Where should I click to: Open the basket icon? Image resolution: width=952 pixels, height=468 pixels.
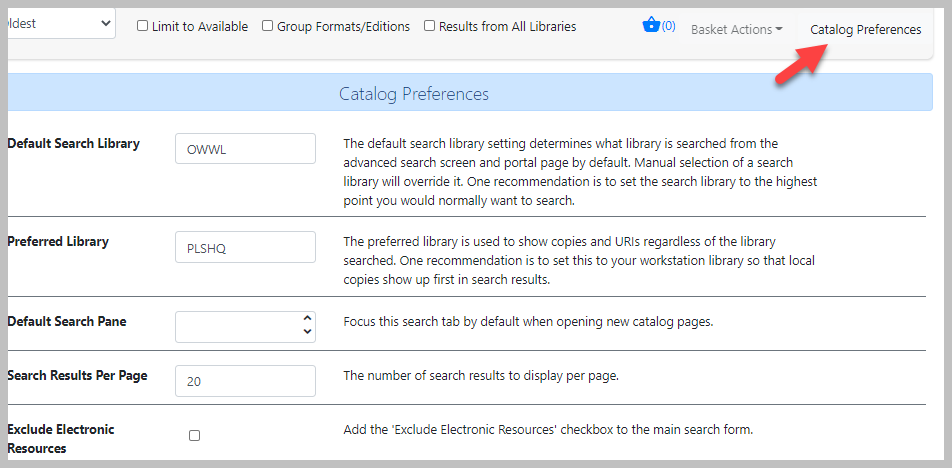651,25
